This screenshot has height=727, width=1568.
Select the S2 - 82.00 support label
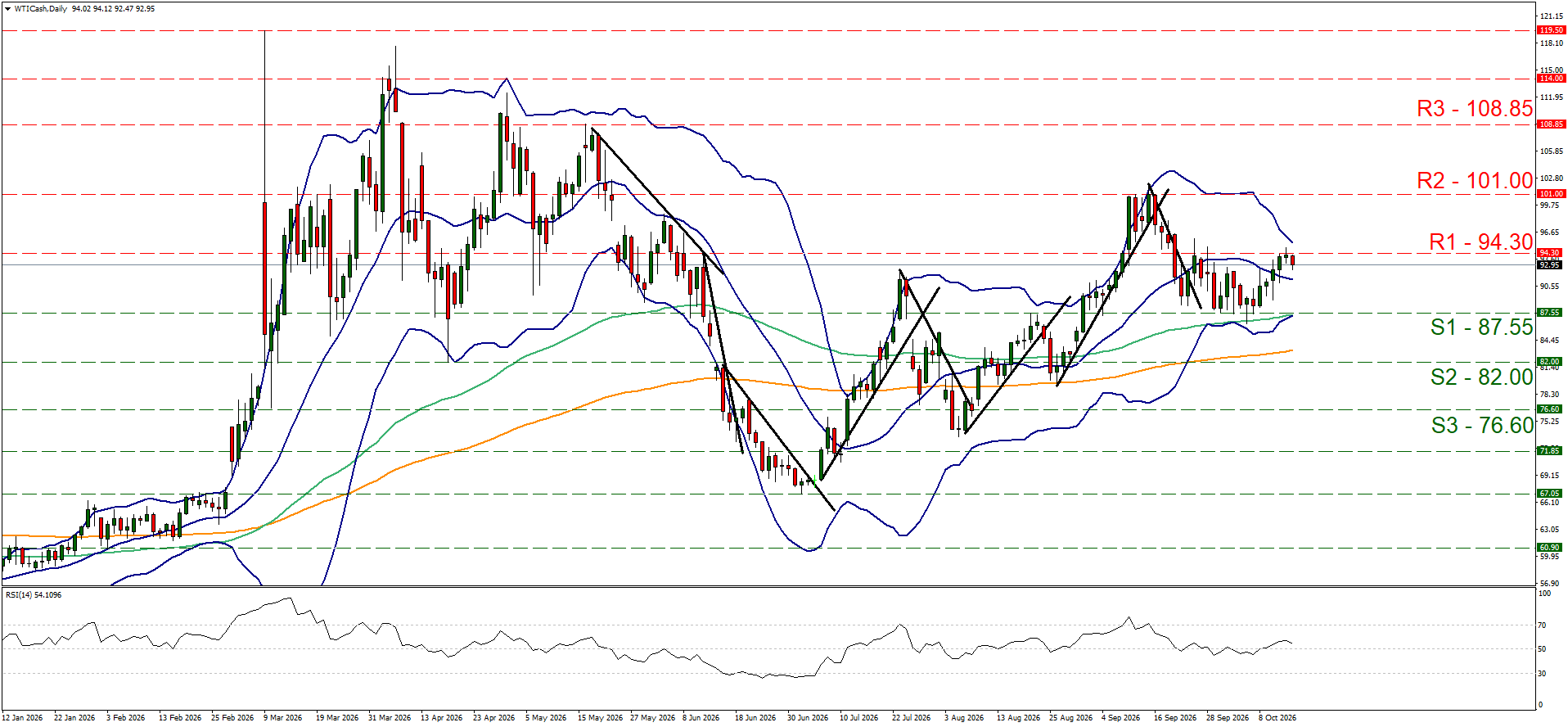[1481, 377]
